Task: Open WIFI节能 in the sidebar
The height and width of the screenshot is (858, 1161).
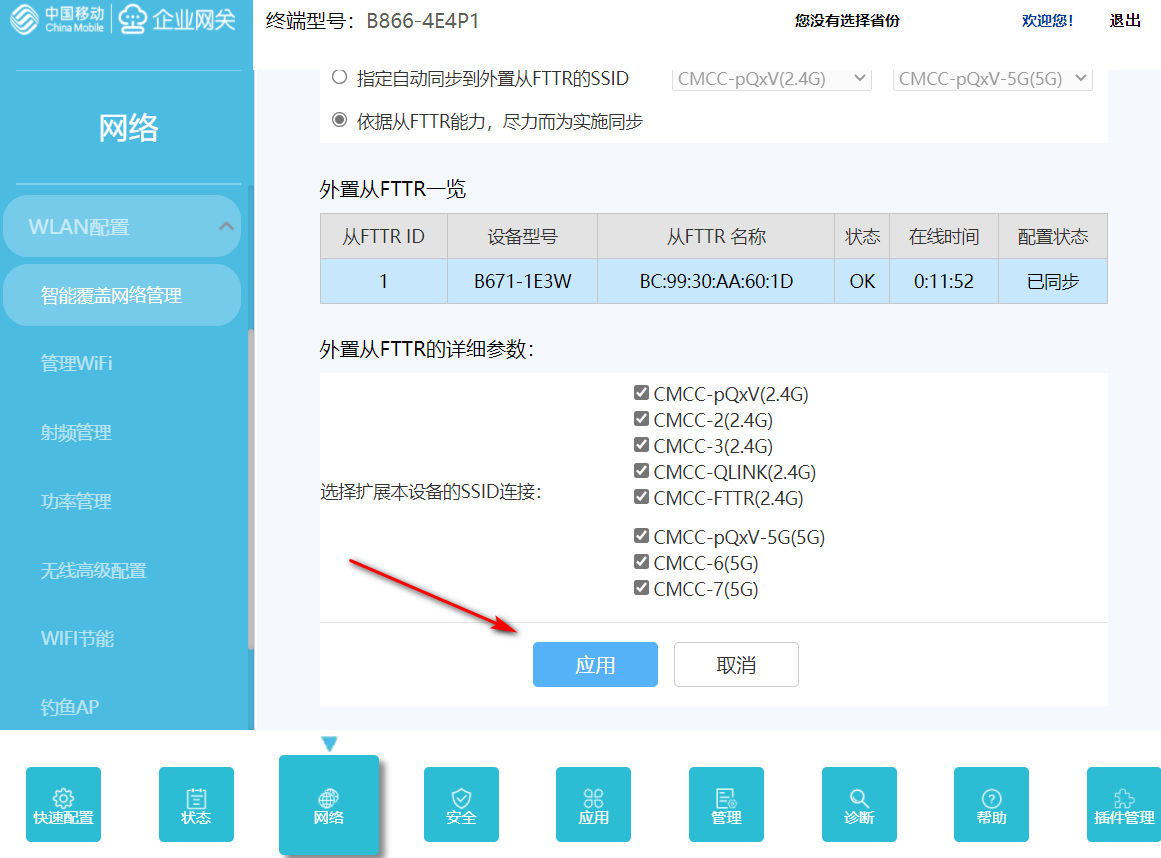Action: (x=77, y=638)
